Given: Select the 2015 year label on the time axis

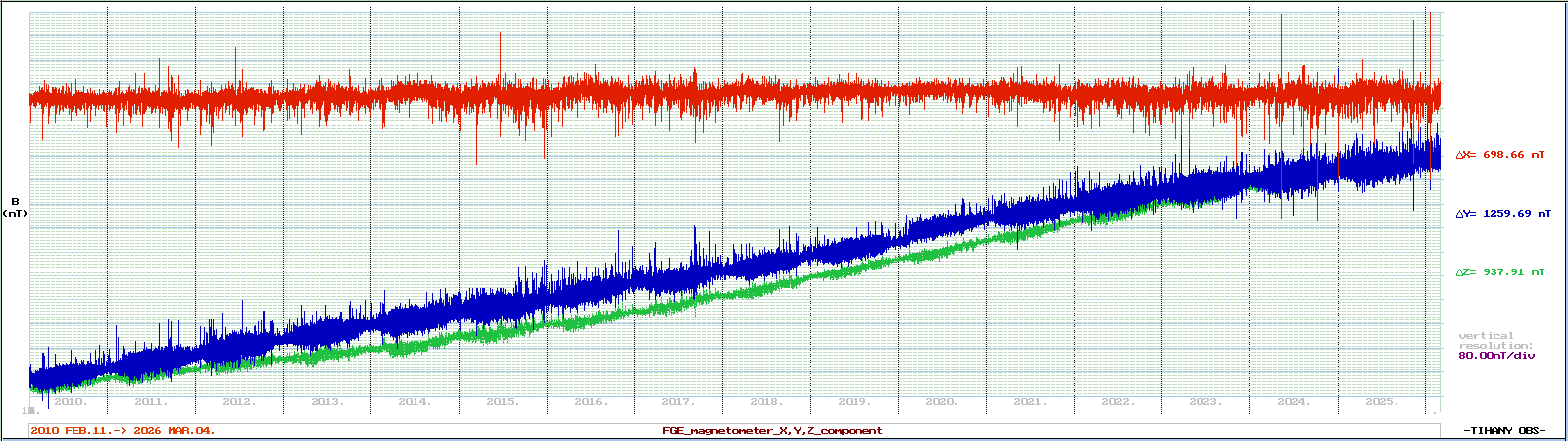Looking at the screenshot, I should point(503,402).
